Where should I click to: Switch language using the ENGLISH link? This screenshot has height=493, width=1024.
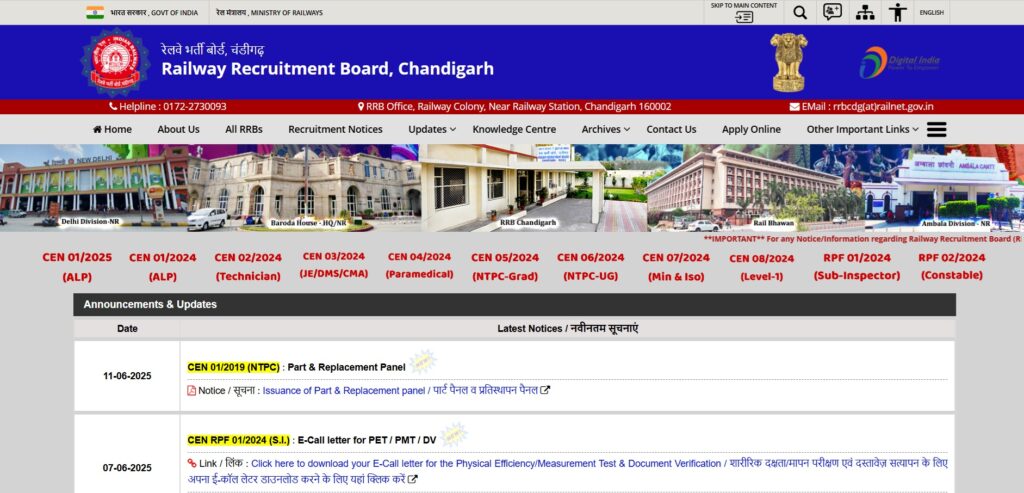(x=931, y=12)
